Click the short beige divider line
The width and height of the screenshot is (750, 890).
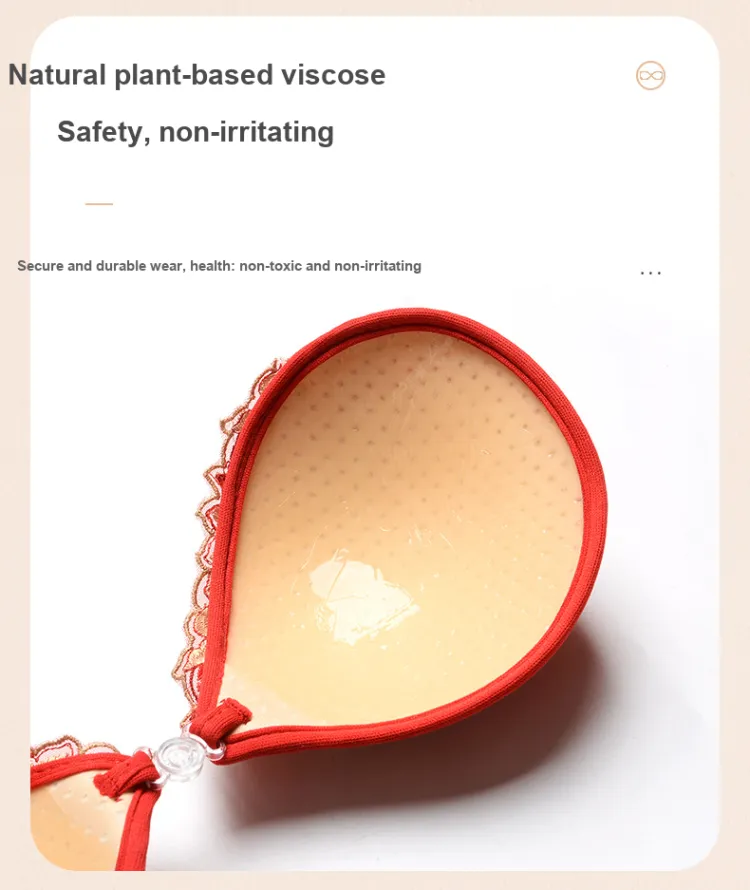(x=99, y=204)
